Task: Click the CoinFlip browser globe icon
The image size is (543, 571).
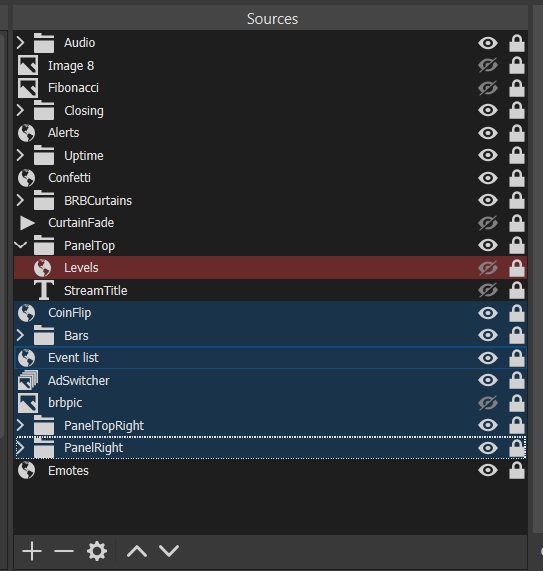Action: point(27,313)
